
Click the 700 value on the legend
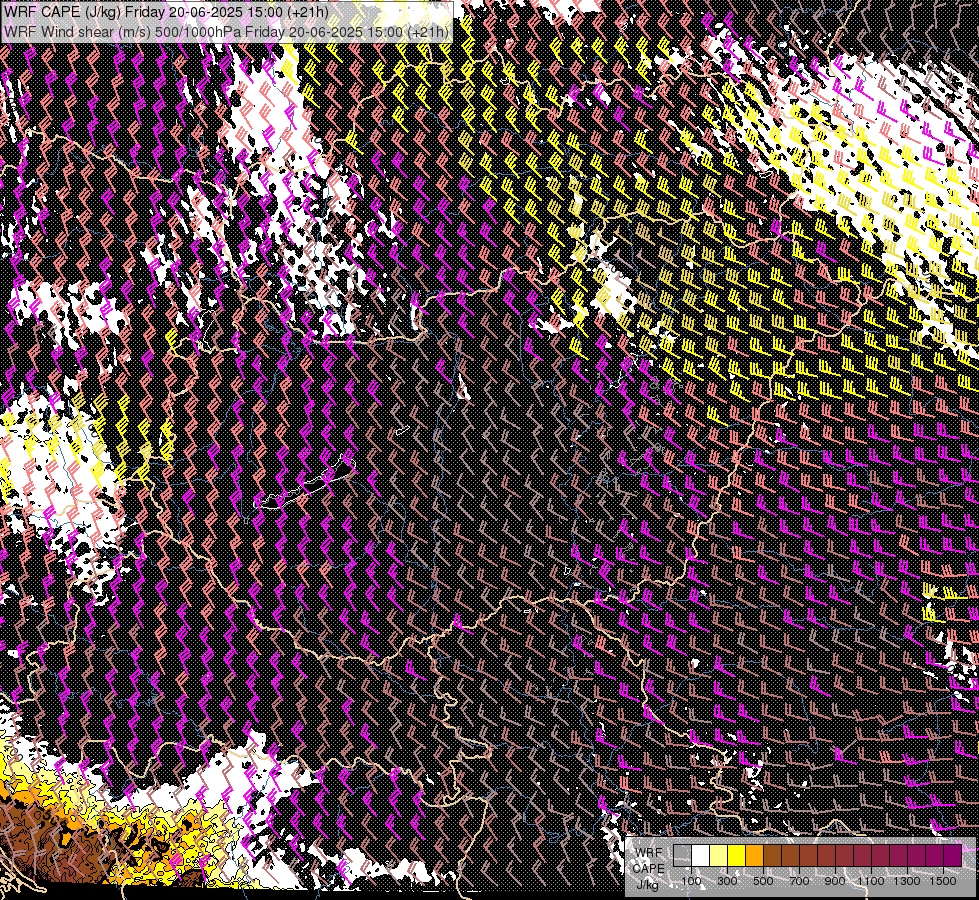799,881
